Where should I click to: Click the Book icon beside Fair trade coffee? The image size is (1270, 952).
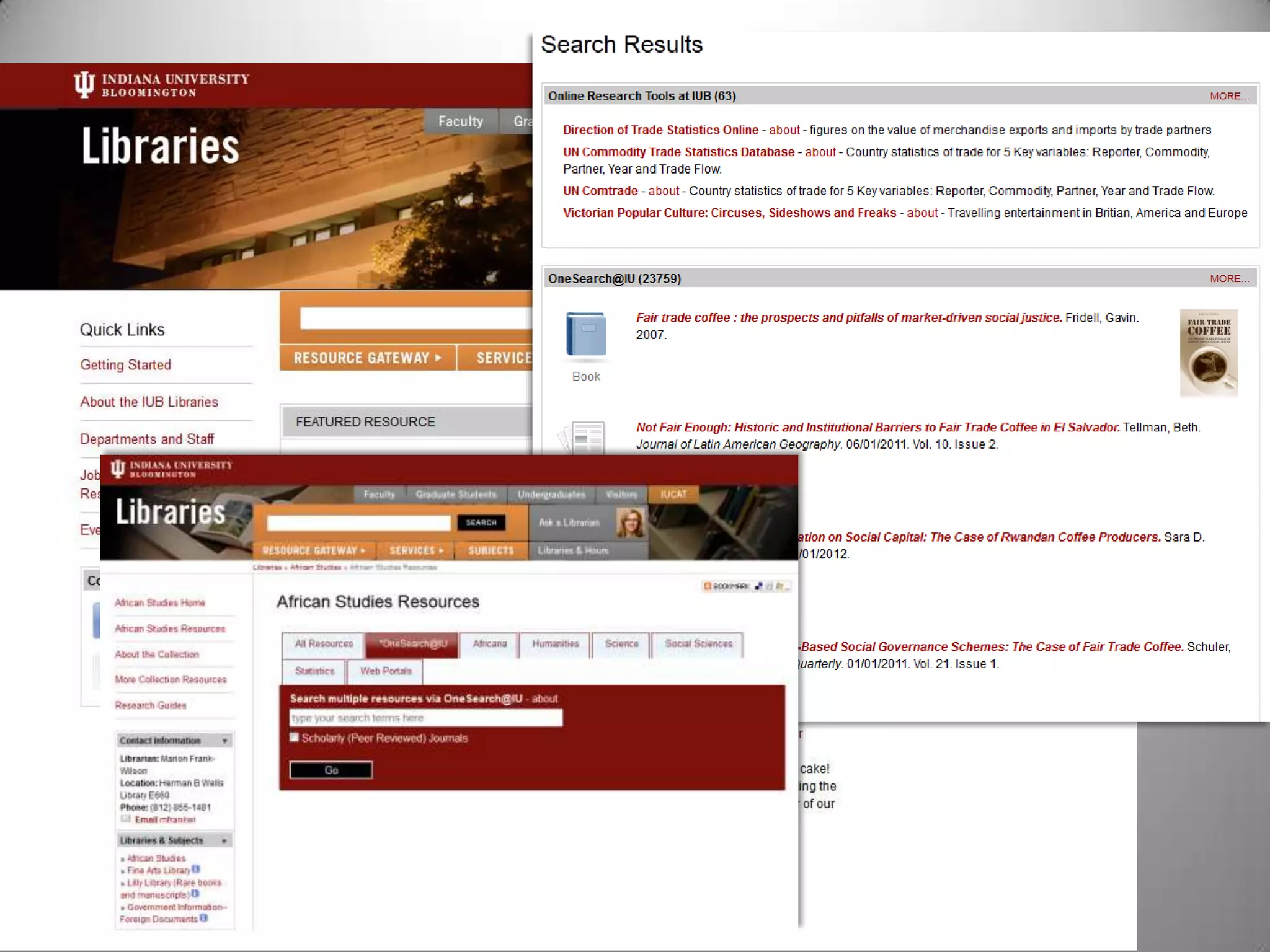pyautogui.click(x=586, y=335)
